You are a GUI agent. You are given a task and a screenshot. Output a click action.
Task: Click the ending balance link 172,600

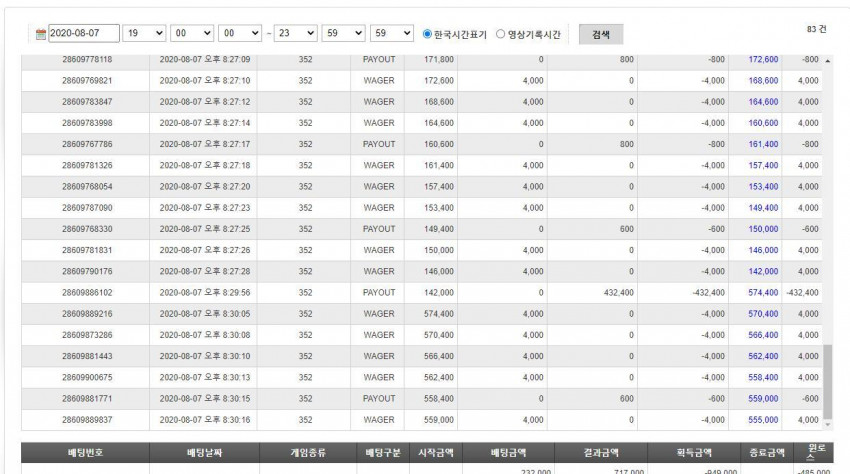[763, 59]
